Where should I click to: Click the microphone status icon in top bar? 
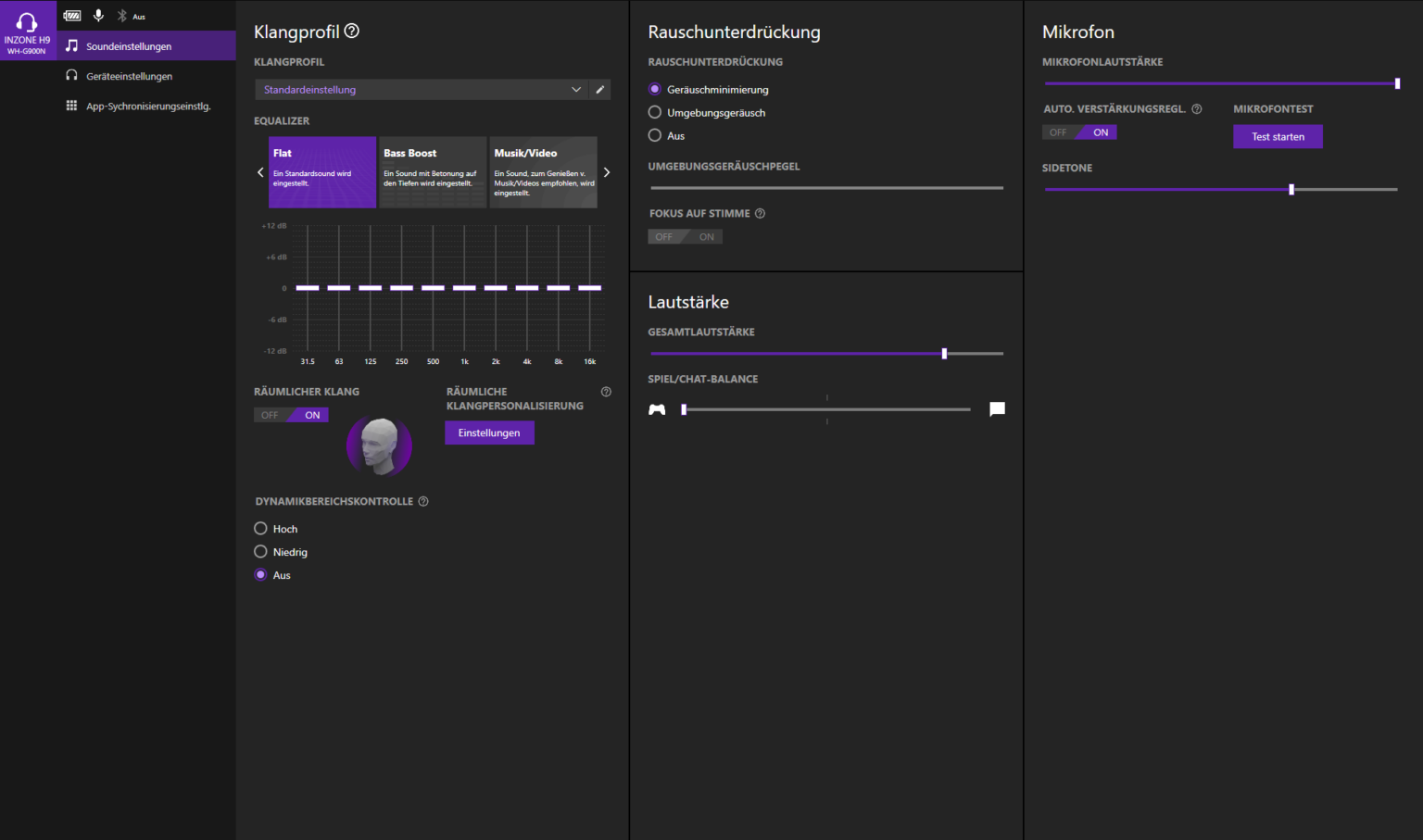98,16
